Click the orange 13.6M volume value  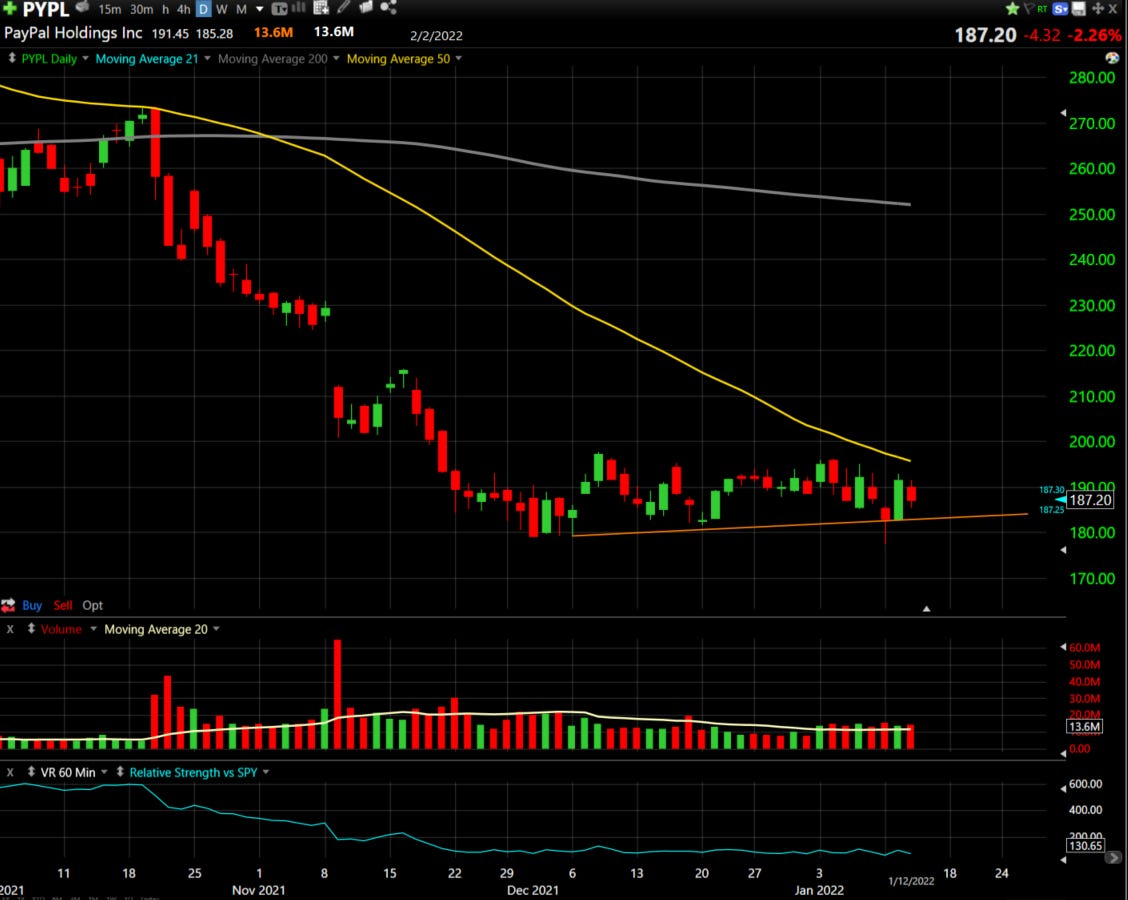(273, 32)
